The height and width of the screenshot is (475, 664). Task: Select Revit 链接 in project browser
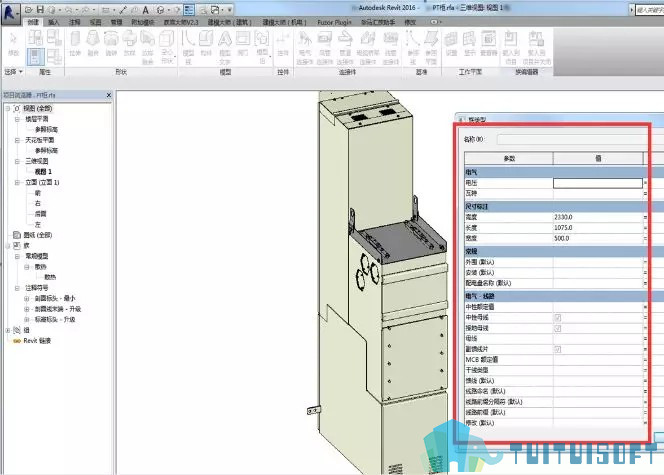coord(37,341)
